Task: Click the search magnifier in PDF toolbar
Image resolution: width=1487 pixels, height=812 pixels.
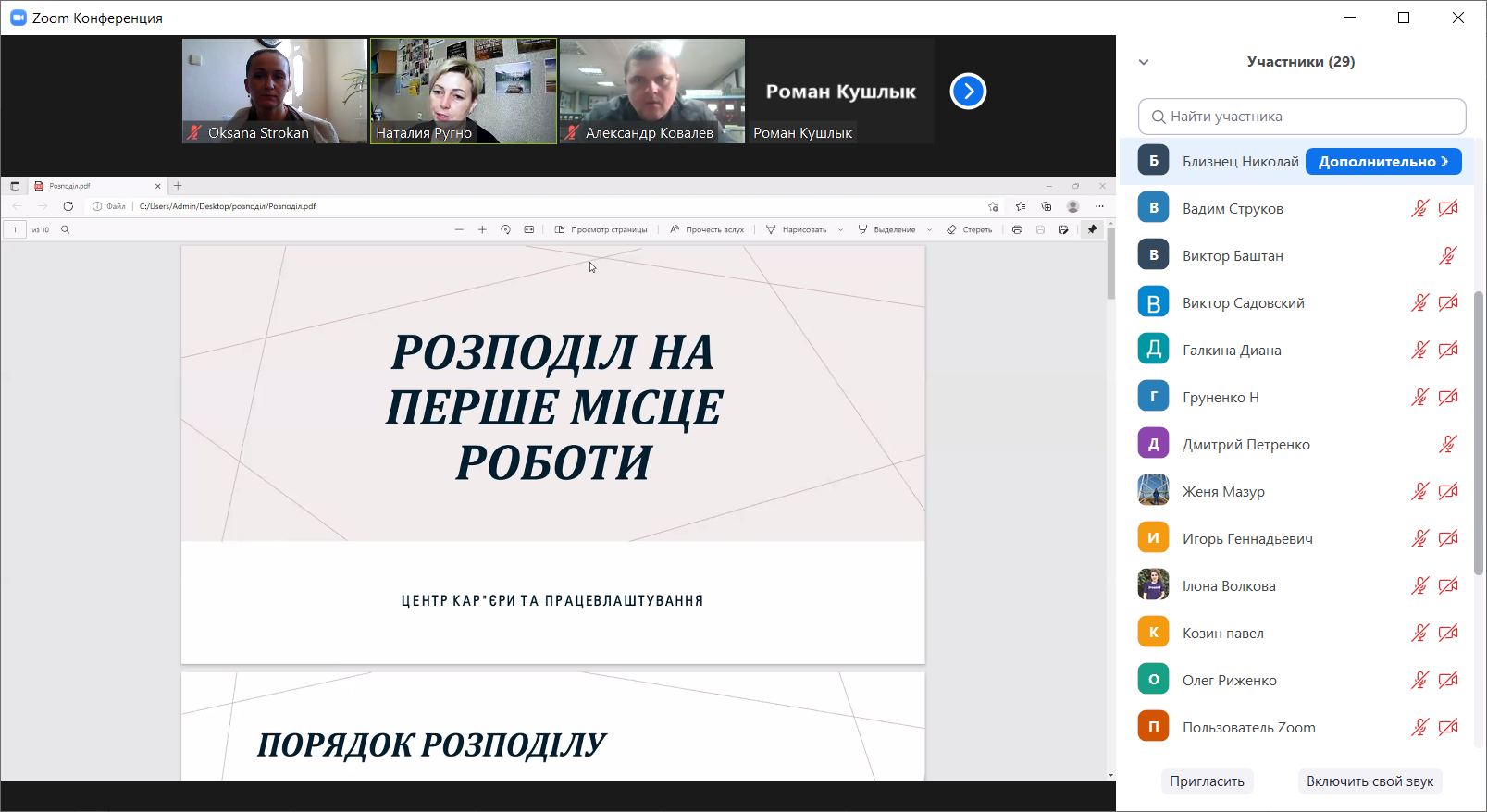Action: [x=66, y=229]
